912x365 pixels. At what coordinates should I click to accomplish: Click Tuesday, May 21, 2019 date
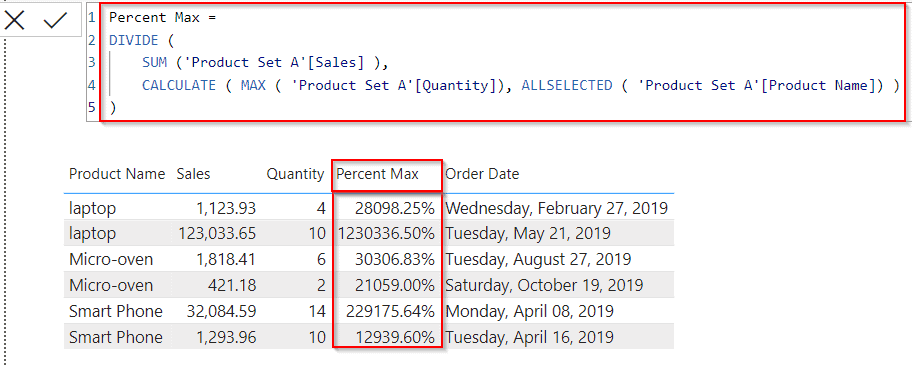[528, 234]
